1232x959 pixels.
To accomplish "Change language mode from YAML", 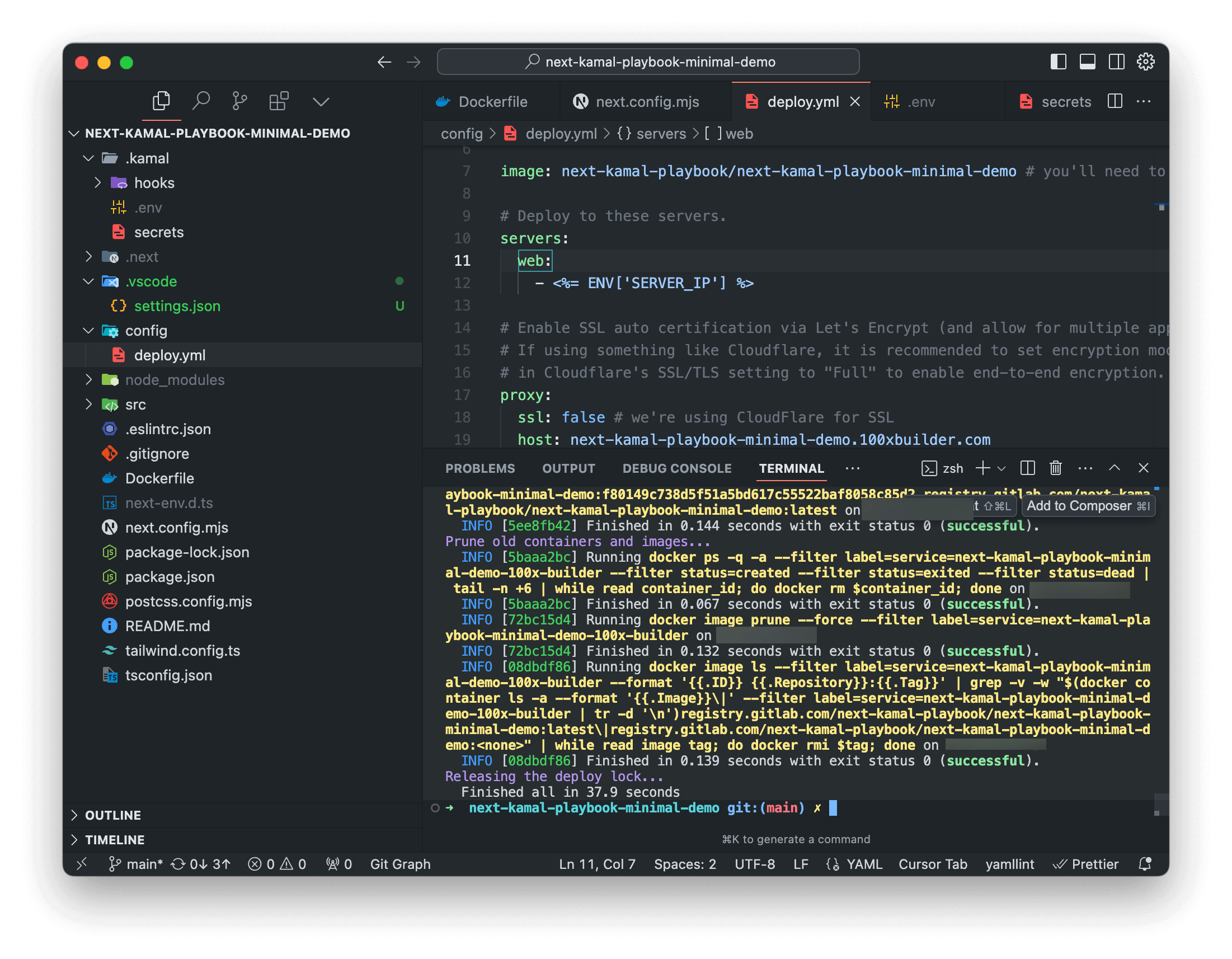I will [x=864, y=865].
